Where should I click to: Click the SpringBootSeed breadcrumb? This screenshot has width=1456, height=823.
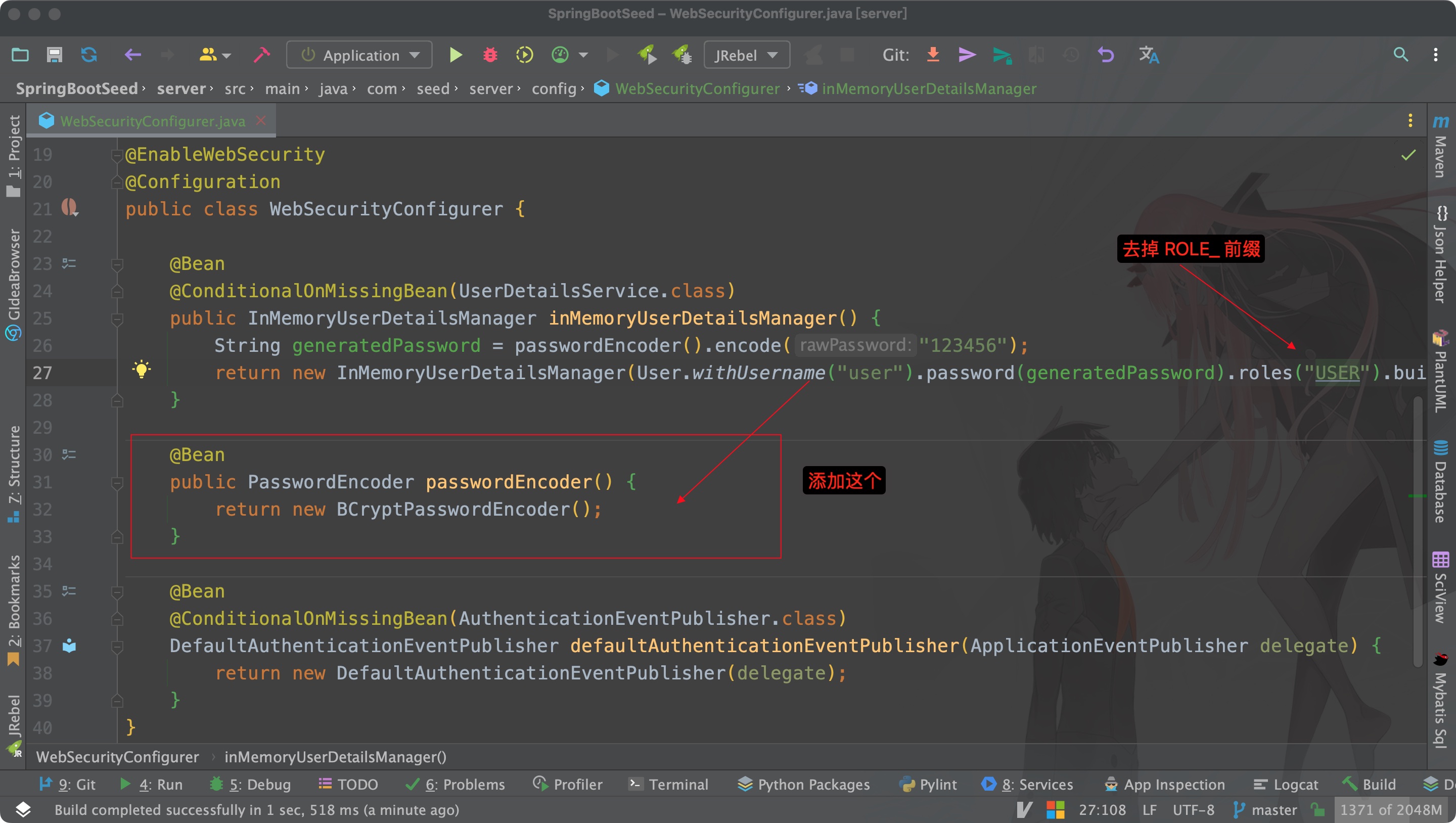(77, 89)
